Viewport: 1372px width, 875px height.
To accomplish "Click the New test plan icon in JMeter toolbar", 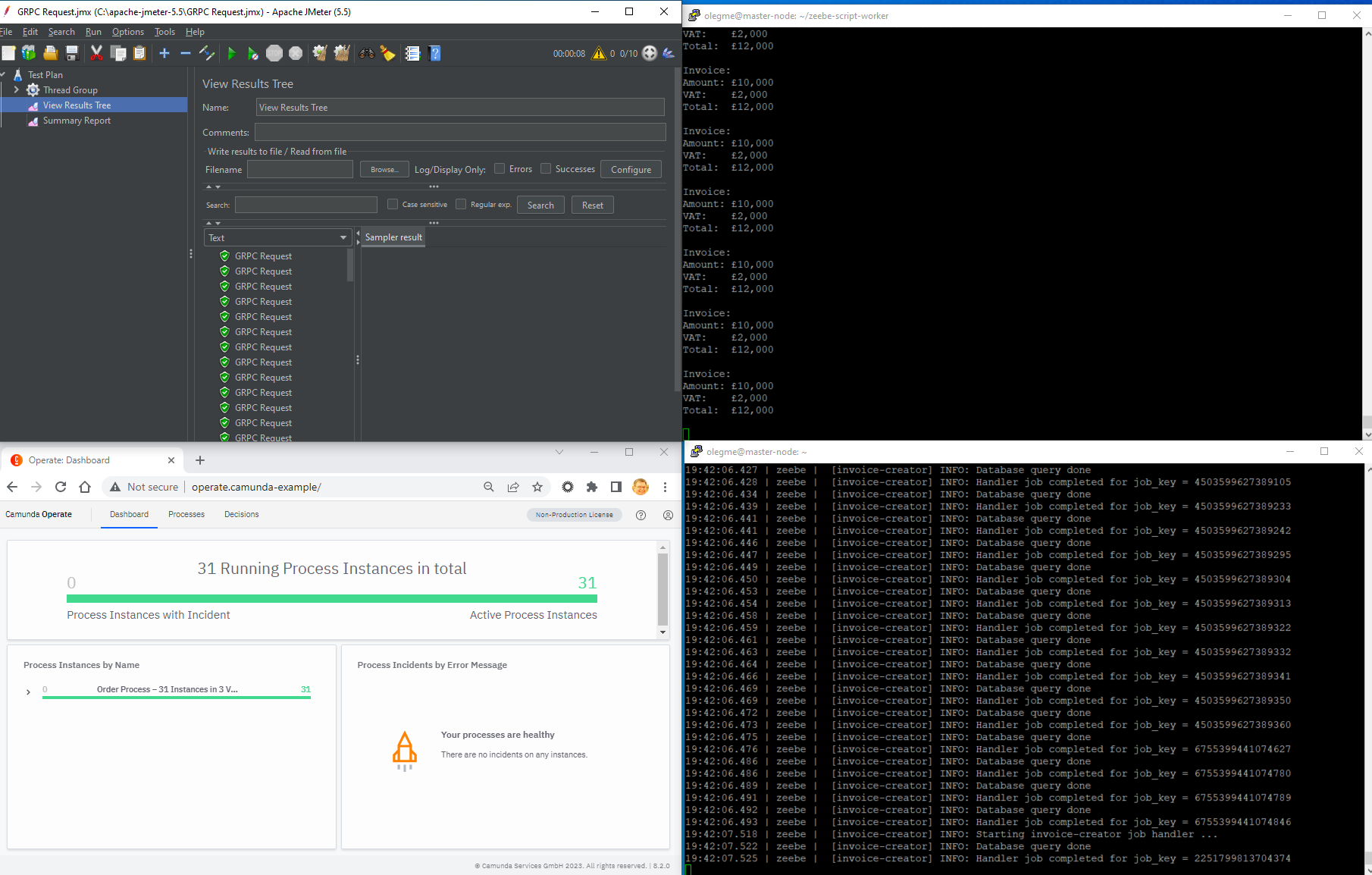I will [8, 53].
